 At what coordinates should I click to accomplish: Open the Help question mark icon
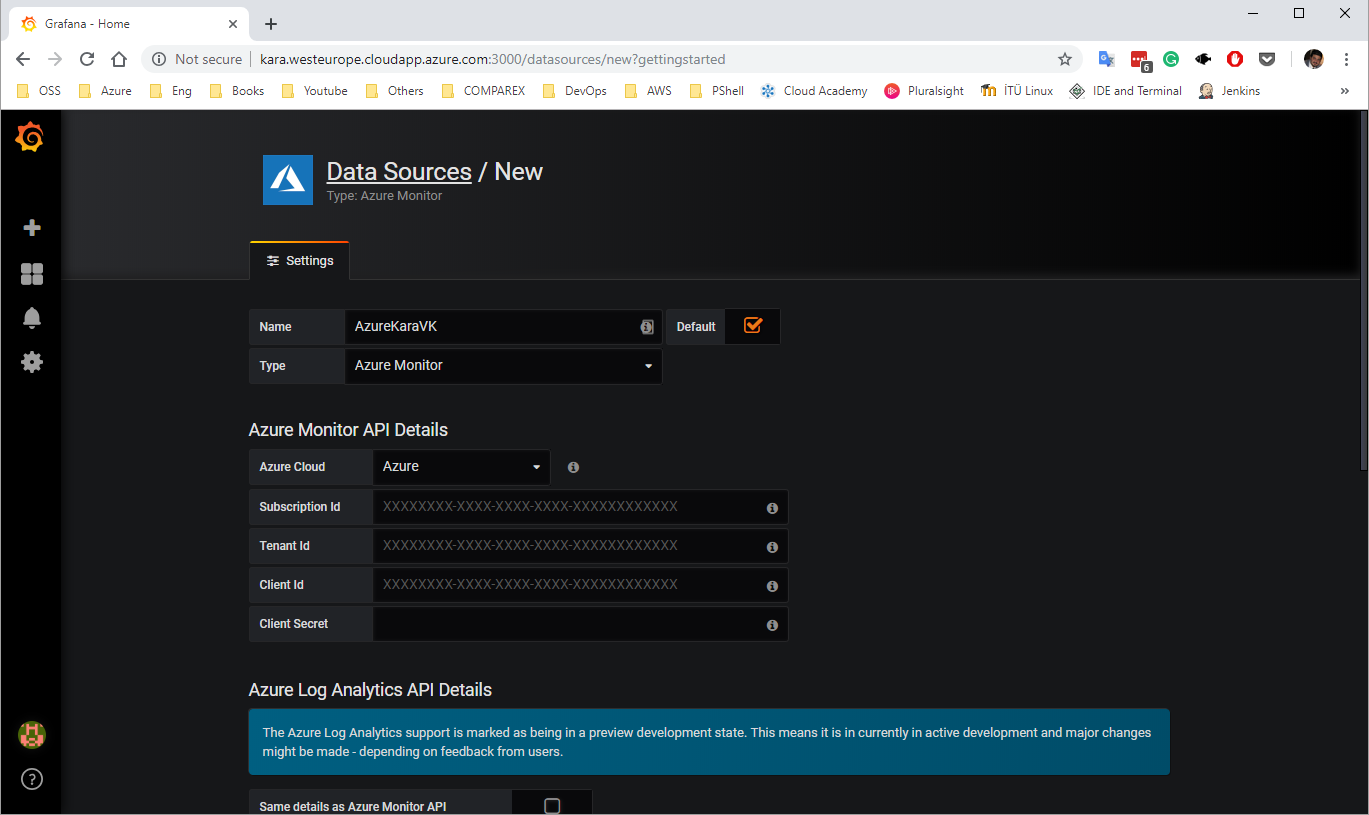pos(32,779)
